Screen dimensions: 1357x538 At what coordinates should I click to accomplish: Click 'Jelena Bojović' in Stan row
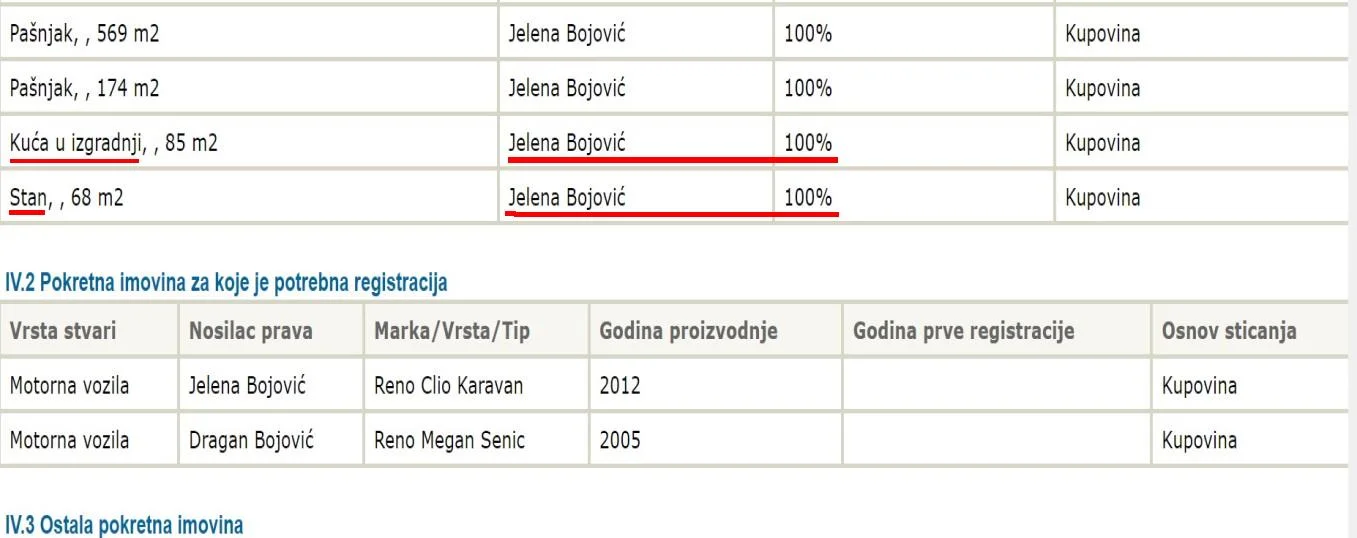tap(567, 197)
